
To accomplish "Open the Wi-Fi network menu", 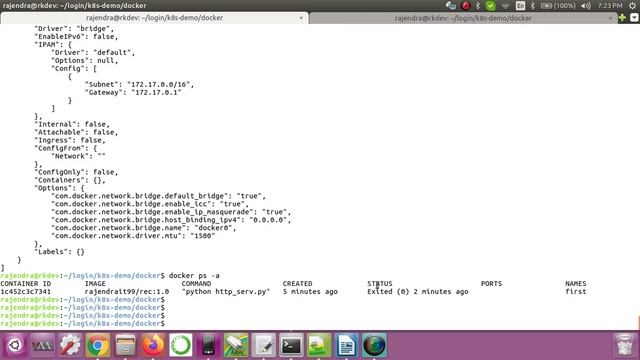I will [x=506, y=6].
